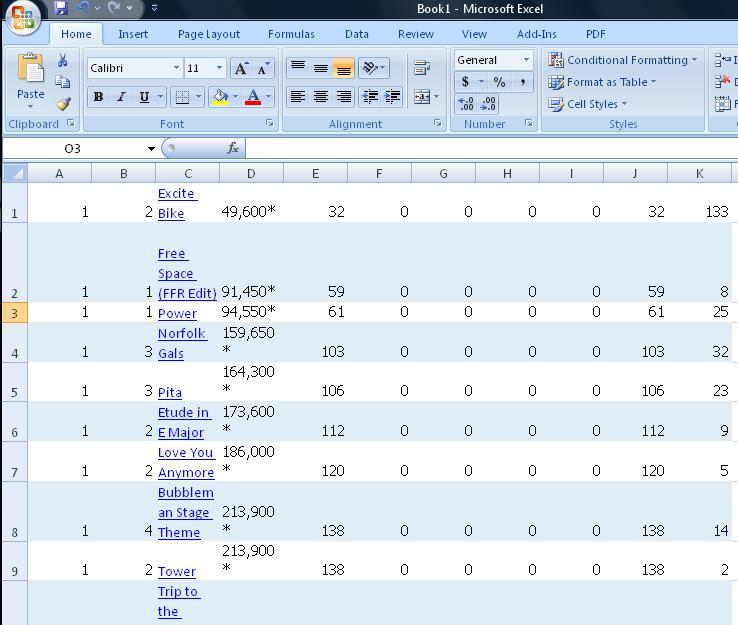Open Format as Table gallery
The height and width of the screenshot is (625, 738).
point(602,82)
